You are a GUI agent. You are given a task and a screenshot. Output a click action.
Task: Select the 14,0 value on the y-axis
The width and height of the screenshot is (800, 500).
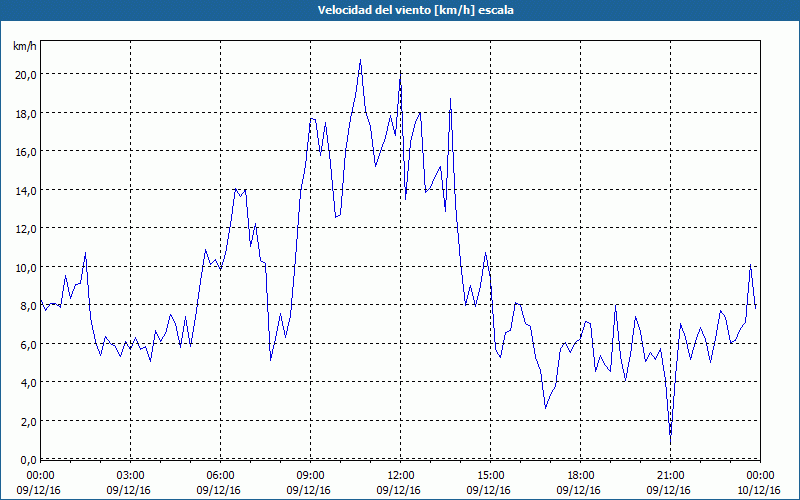point(26,190)
